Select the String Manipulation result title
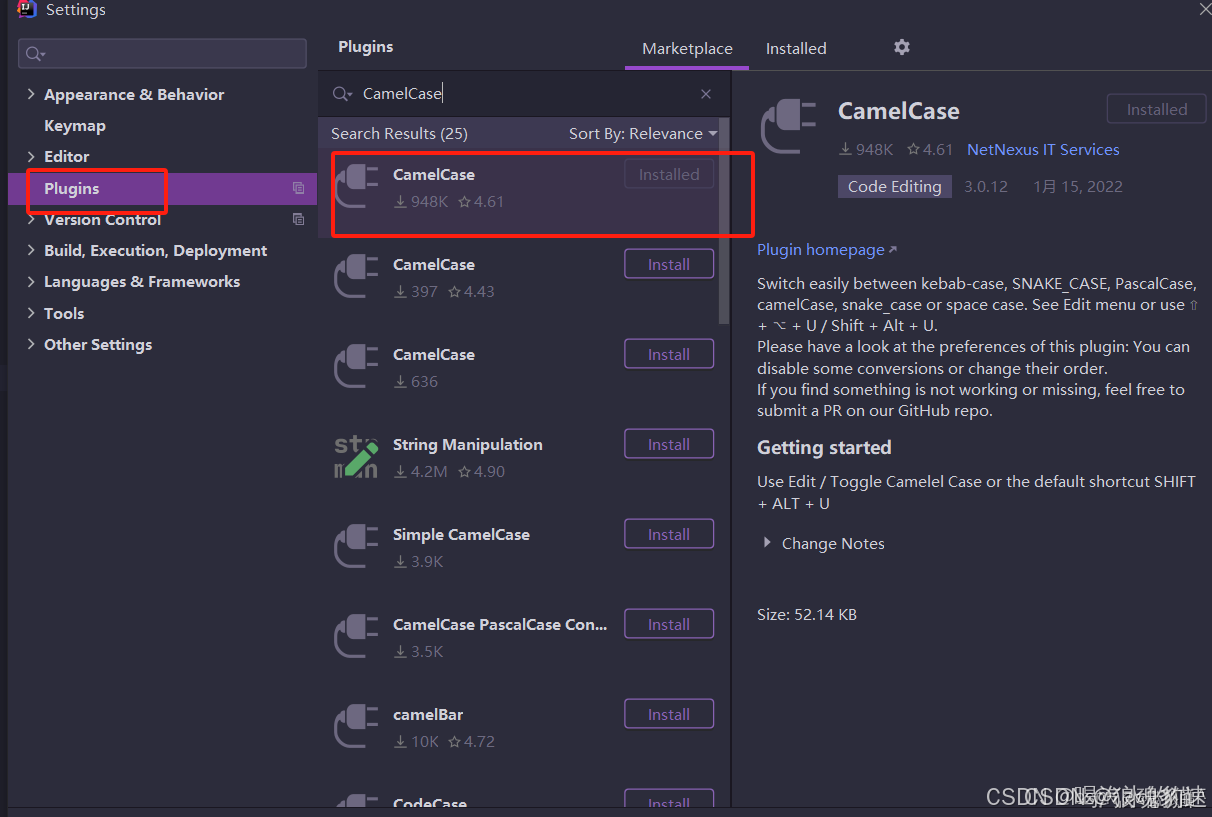The image size is (1212, 817). 468,444
